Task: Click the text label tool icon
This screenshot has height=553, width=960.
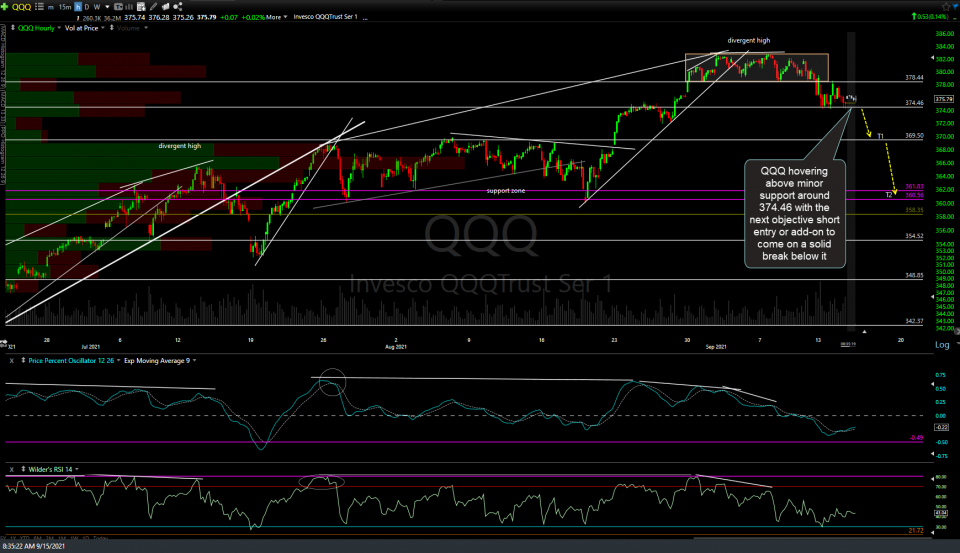Action: [x=118, y=7]
